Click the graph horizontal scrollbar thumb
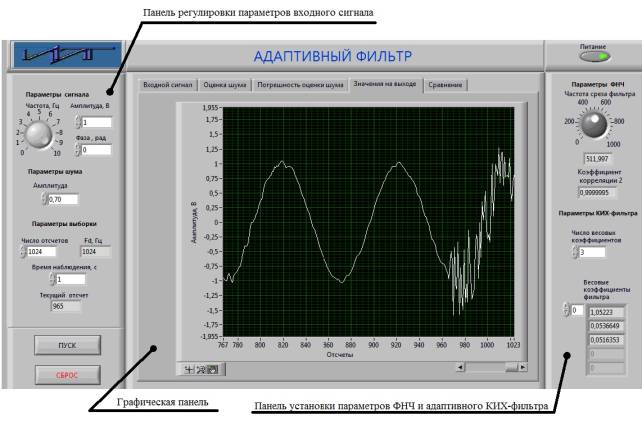The height and width of the screenshot is (425, 642). [x=511, y=367]
